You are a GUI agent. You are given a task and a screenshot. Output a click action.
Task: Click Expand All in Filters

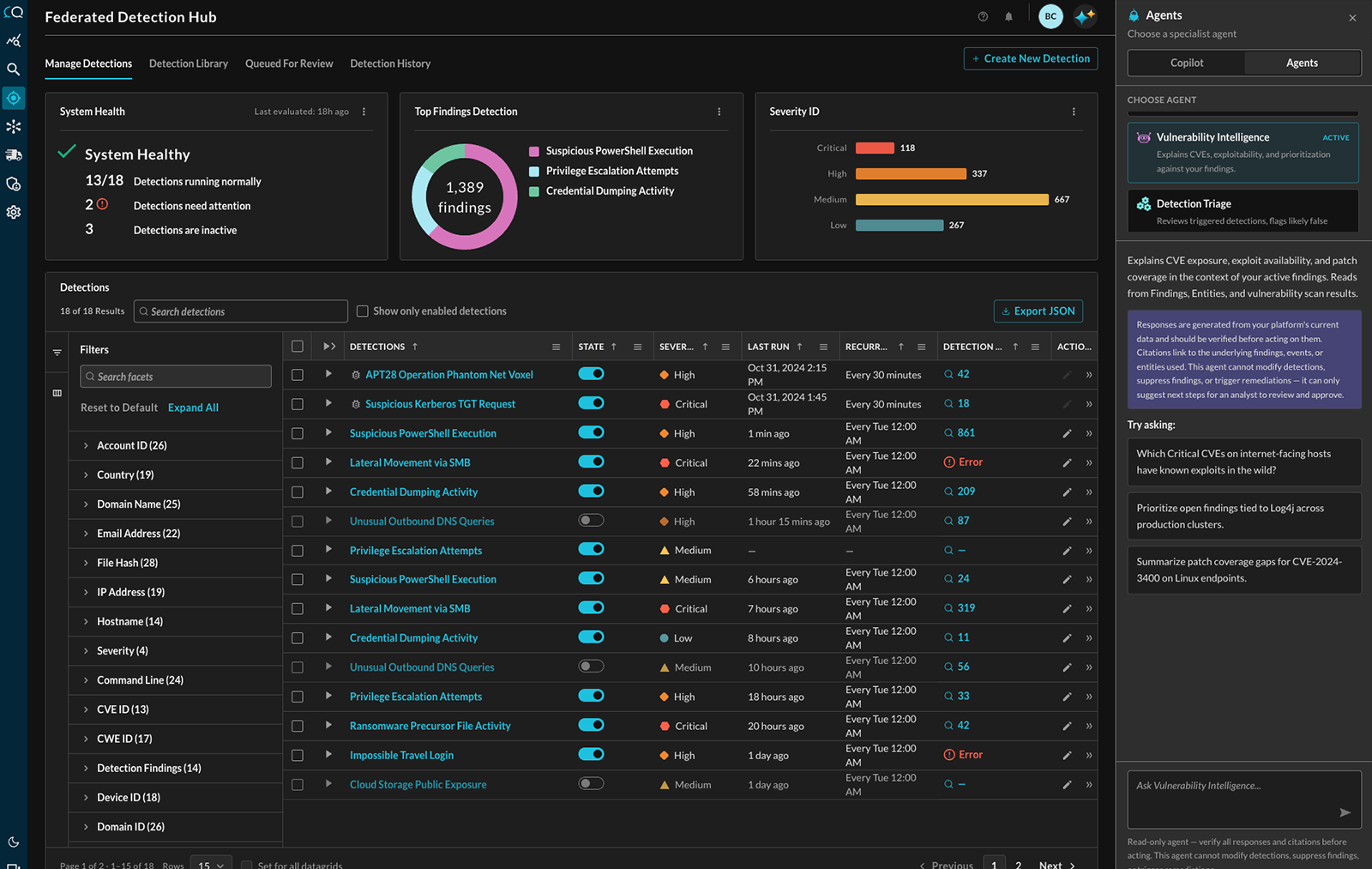193,408
